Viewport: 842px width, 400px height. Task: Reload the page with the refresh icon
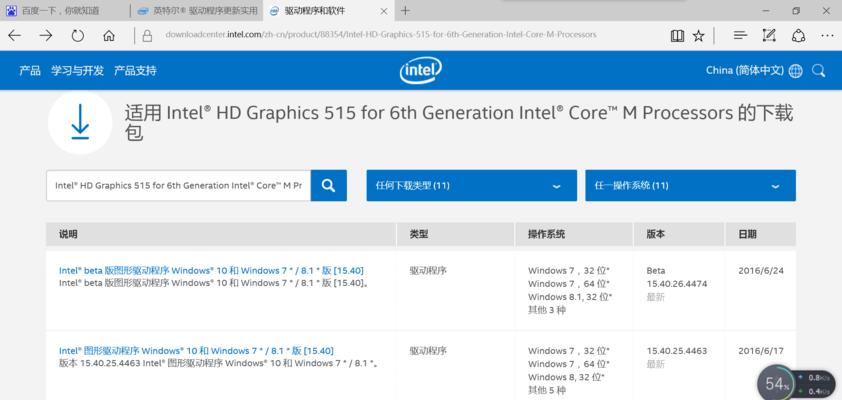pyautogui.click(x=78, y=35)
